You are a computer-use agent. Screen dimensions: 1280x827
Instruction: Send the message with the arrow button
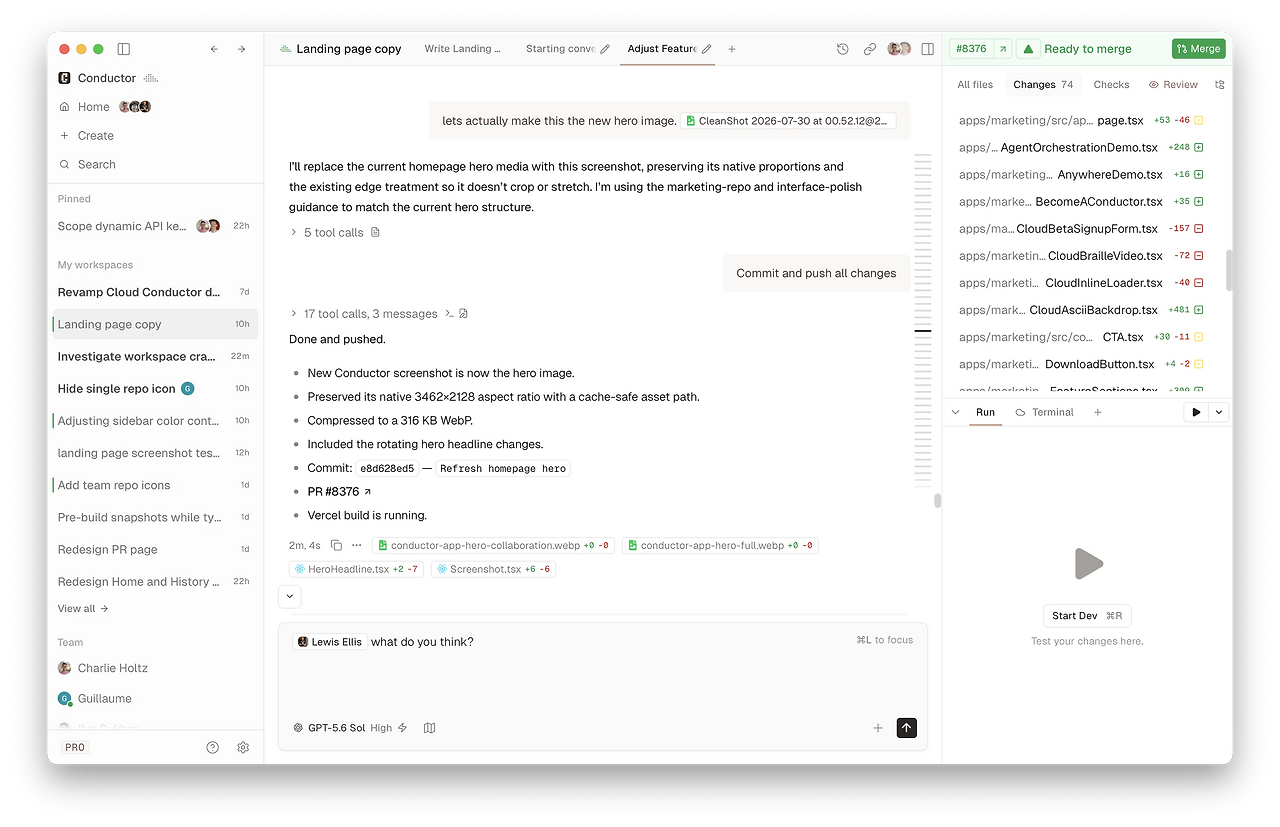pos(906,728)
